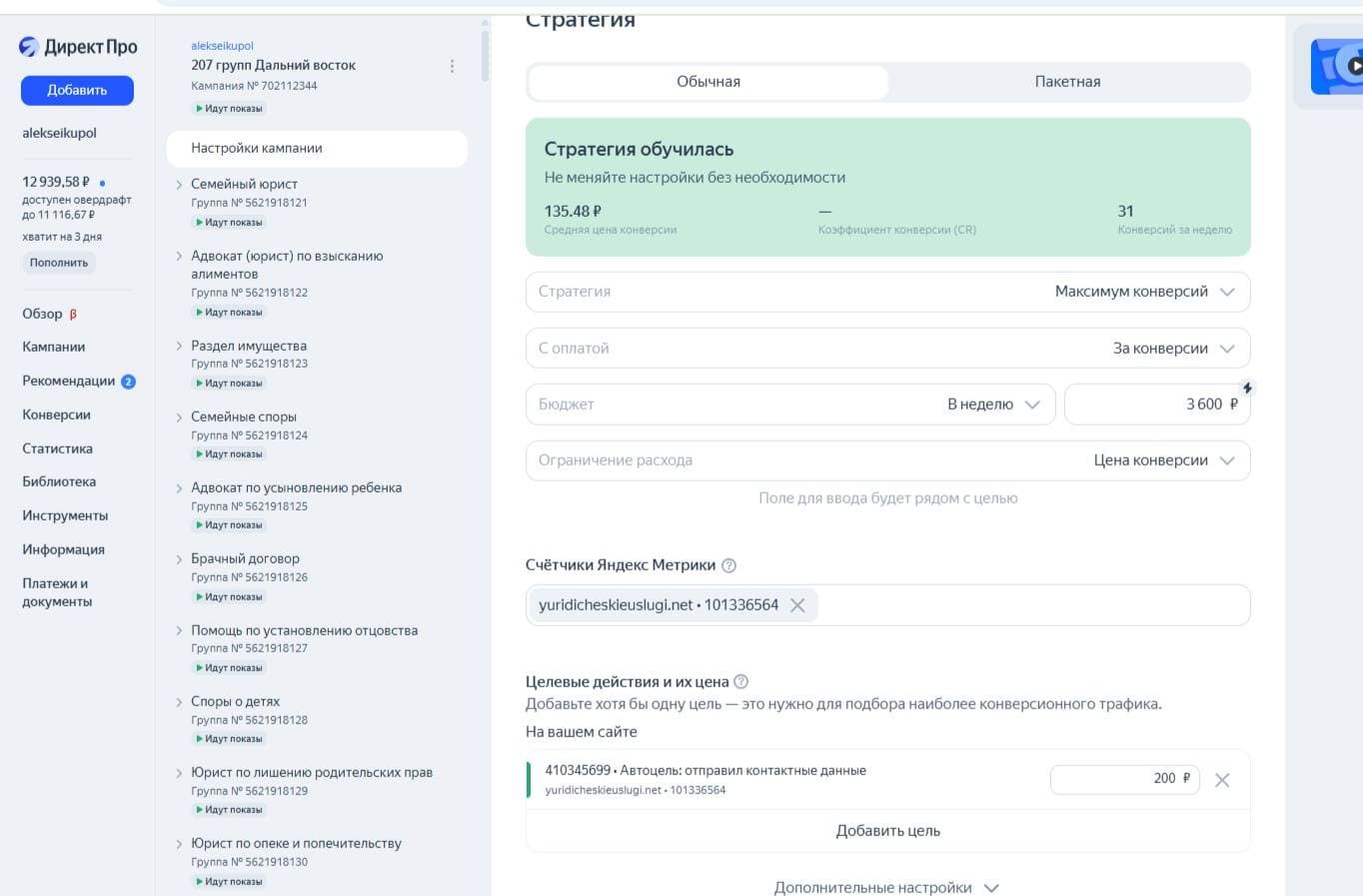
Task: Open the С оплатой dropdown
Action: click(x=887, y=349)
